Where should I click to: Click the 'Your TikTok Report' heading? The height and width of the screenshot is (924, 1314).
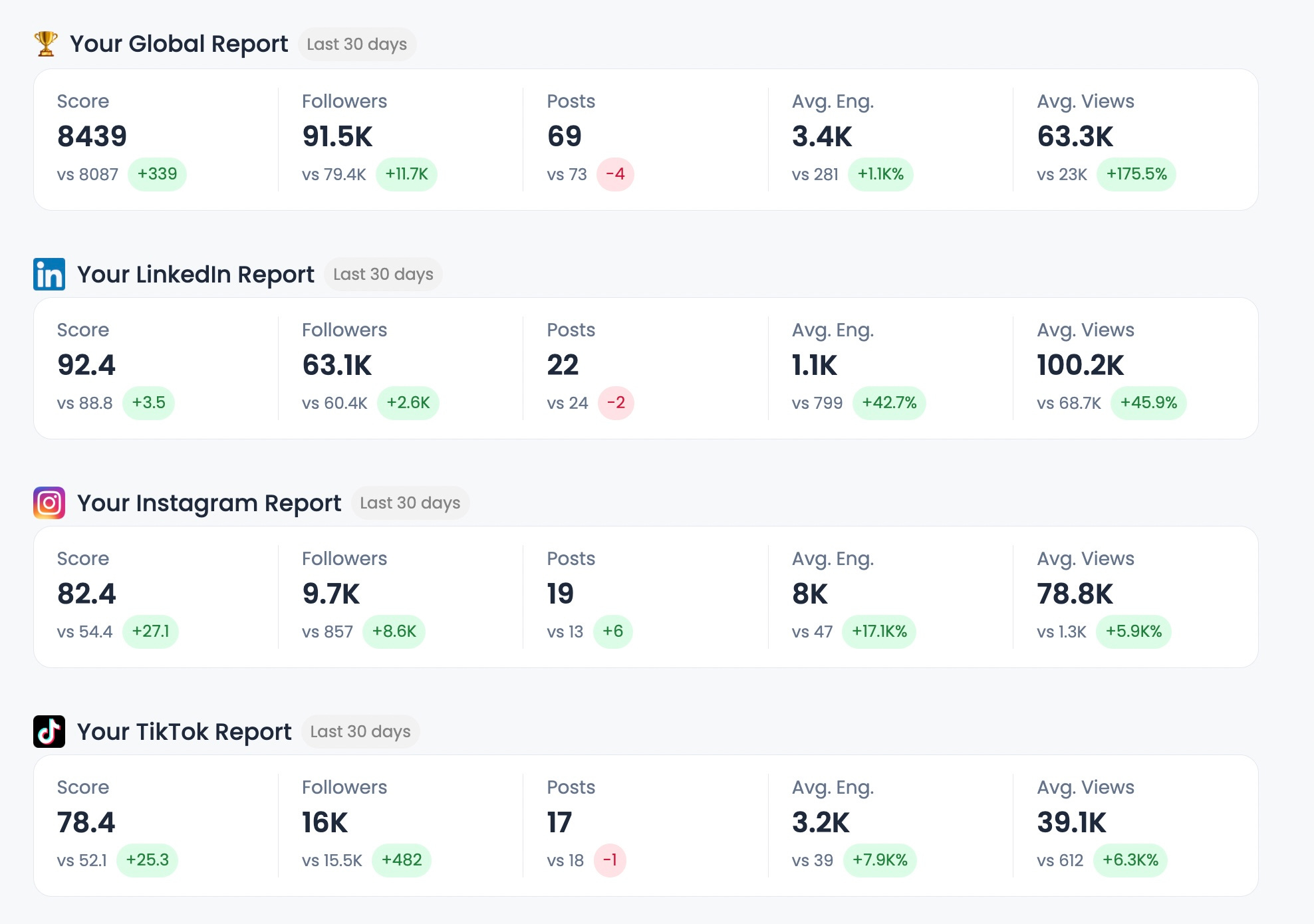point(184,731)
